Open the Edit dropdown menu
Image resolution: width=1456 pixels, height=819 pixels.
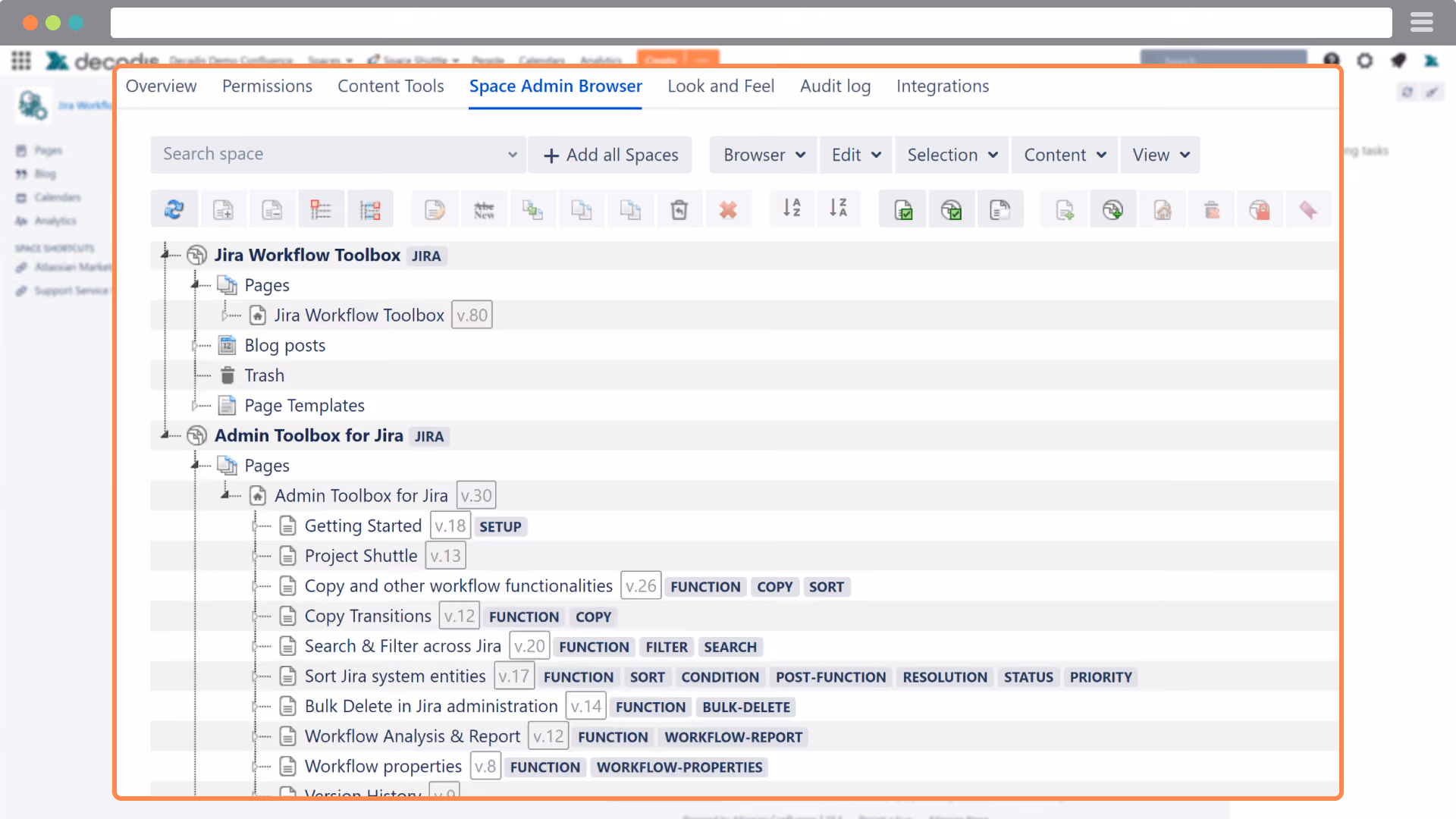[x=855, y=155]
